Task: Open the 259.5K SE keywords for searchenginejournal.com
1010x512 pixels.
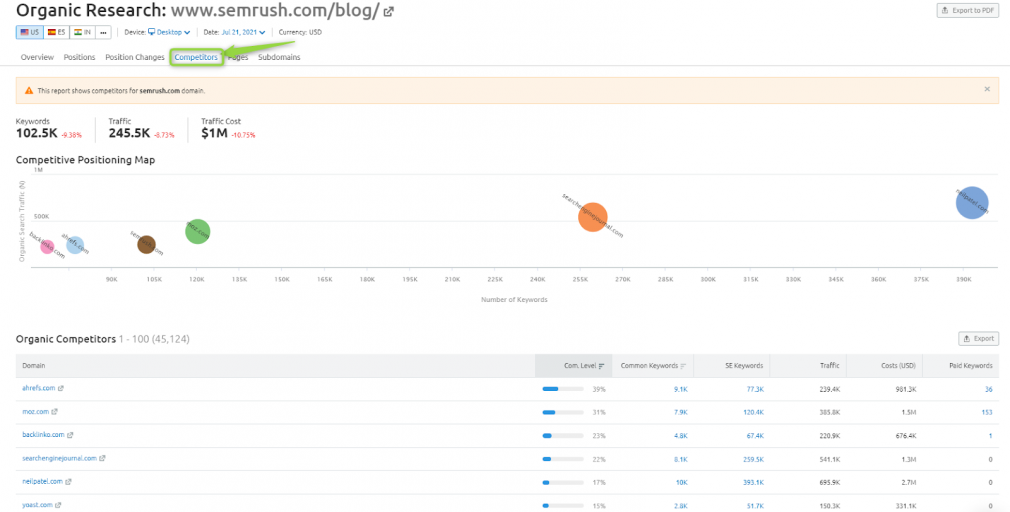Action: point(754,459)
